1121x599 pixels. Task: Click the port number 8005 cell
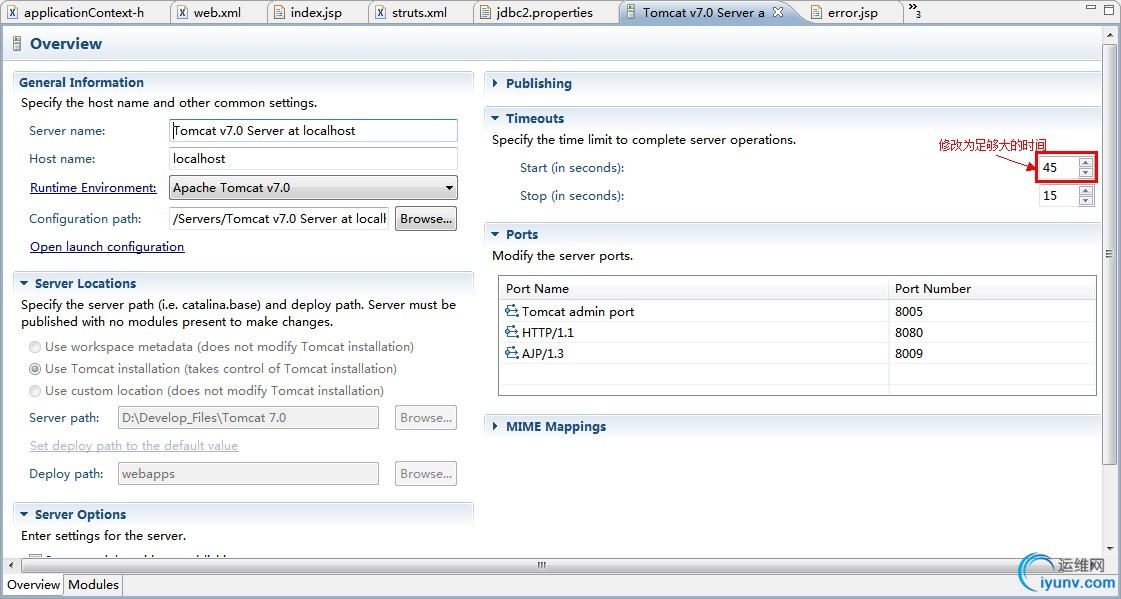[x=992, y=311]
